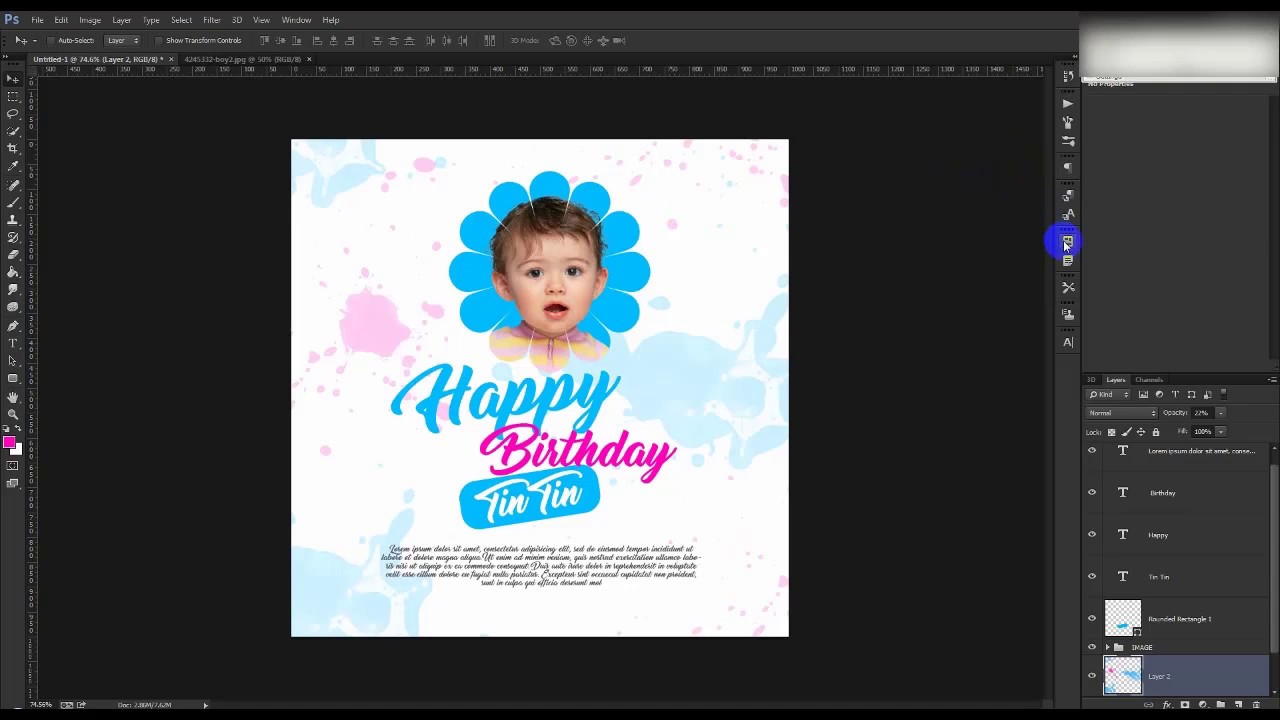Image resolution: width=1280 pixels, height=720 pixels.
Task: Hide the Rounded Rectangle 1 layer
Action: click(x=1092, y=618)
